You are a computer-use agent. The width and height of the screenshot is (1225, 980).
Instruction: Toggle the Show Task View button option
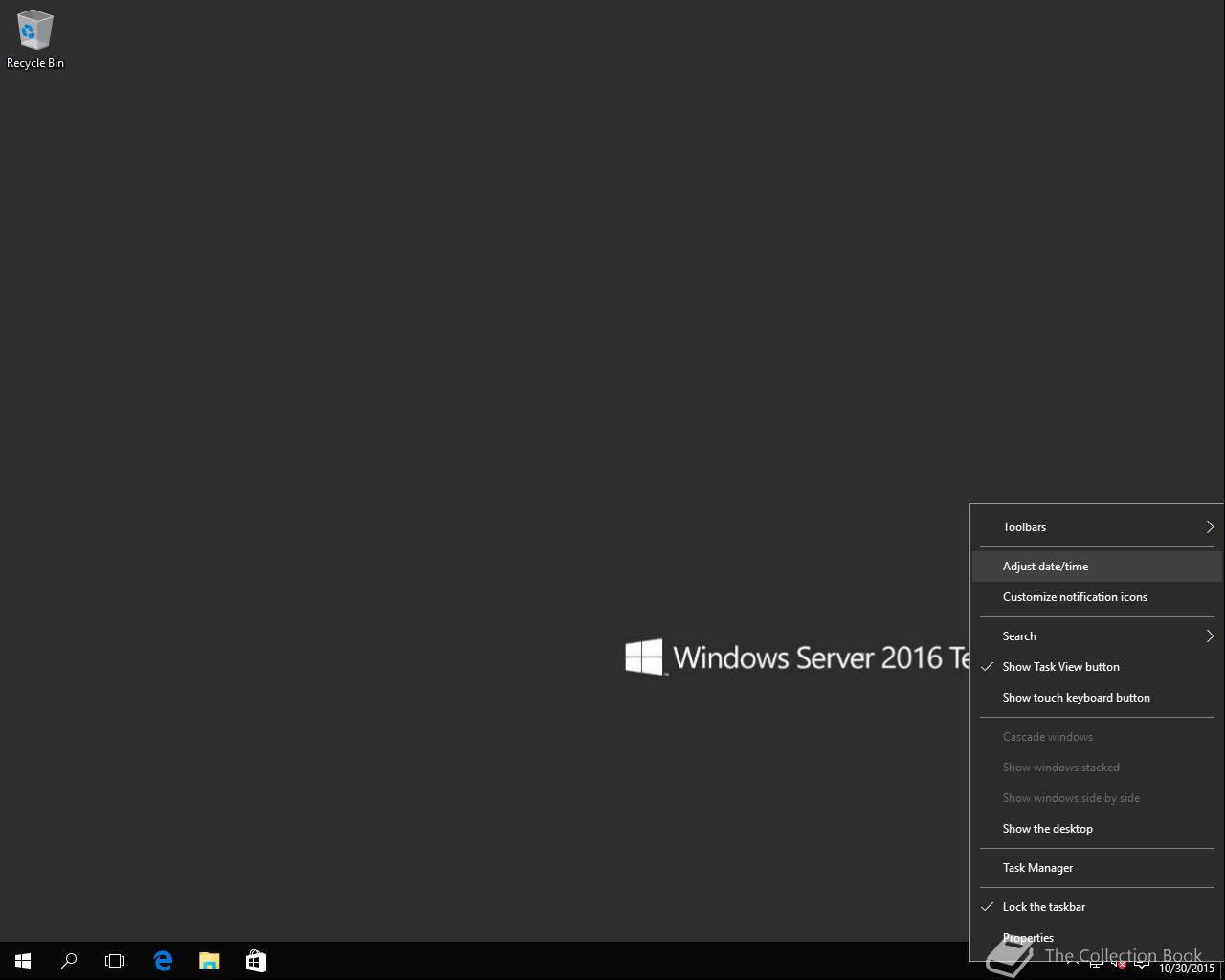(x=1097, y=667)
